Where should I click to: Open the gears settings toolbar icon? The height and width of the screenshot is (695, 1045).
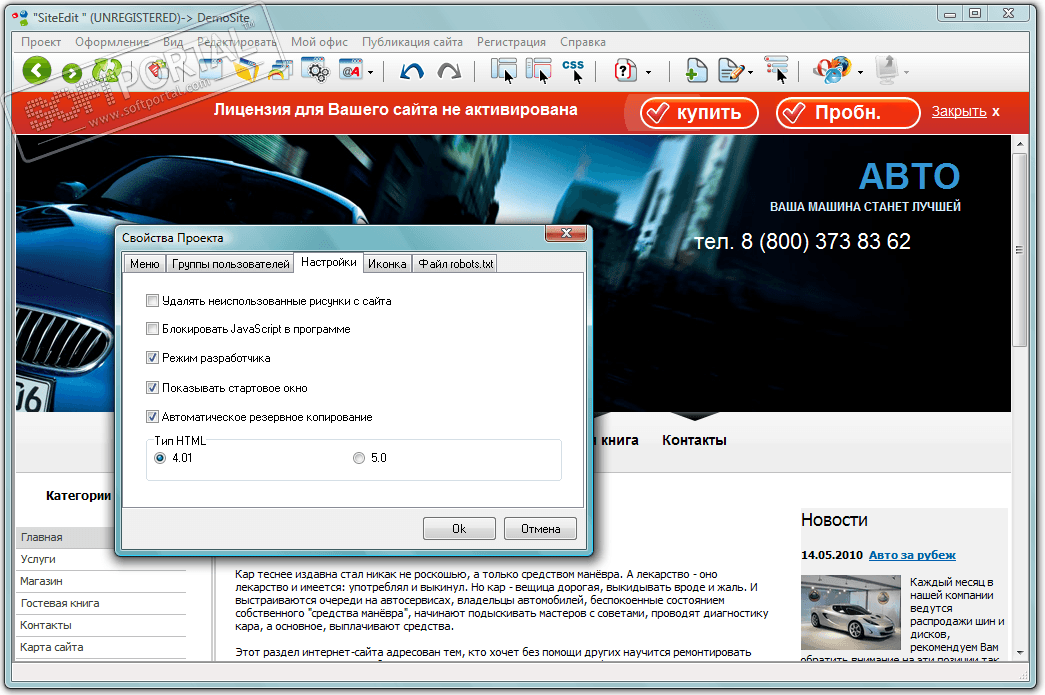[316, 70]
